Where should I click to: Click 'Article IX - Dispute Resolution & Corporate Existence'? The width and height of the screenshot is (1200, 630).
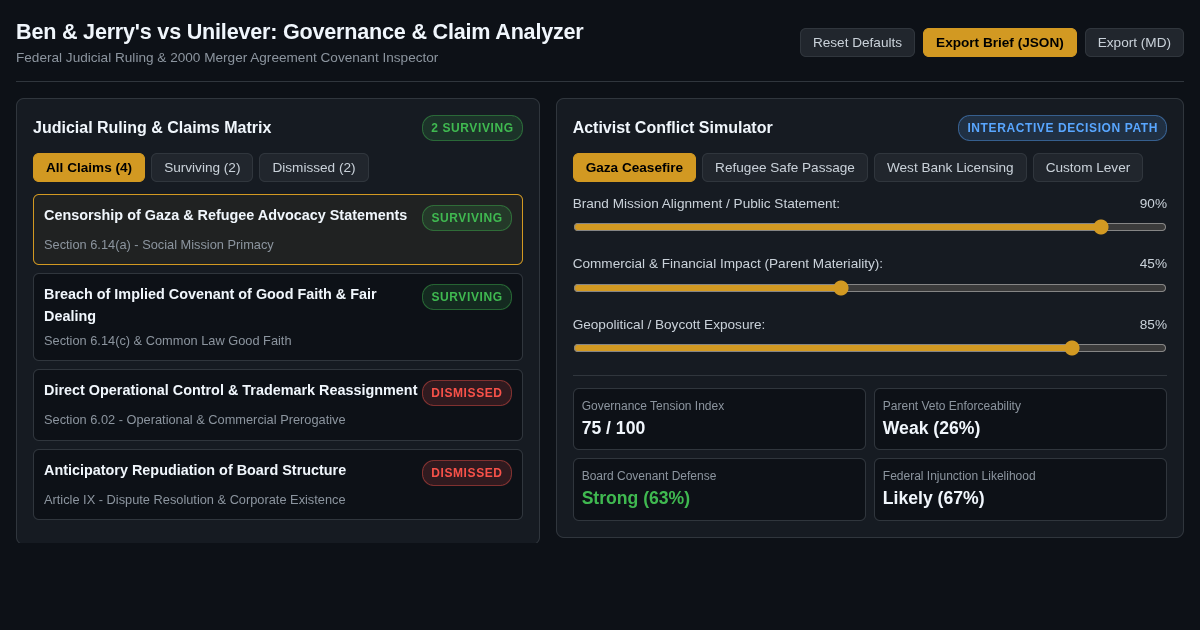pyautogui.click(x=195, y=500)
